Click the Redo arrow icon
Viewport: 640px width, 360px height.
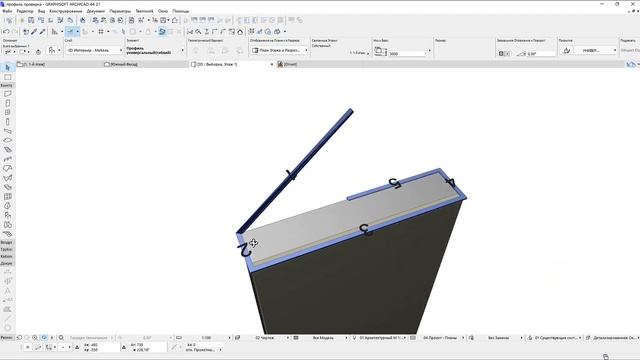click(x=15, y=31)
